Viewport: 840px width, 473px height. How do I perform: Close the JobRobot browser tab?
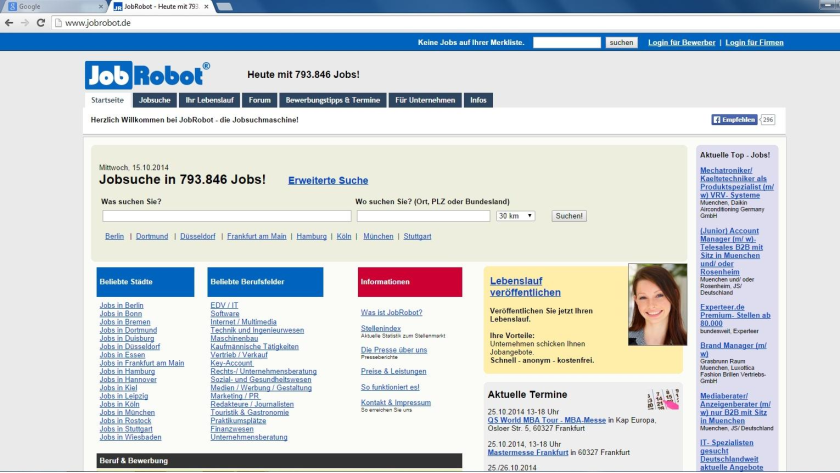pyautogui.click(x=206, y=6)
